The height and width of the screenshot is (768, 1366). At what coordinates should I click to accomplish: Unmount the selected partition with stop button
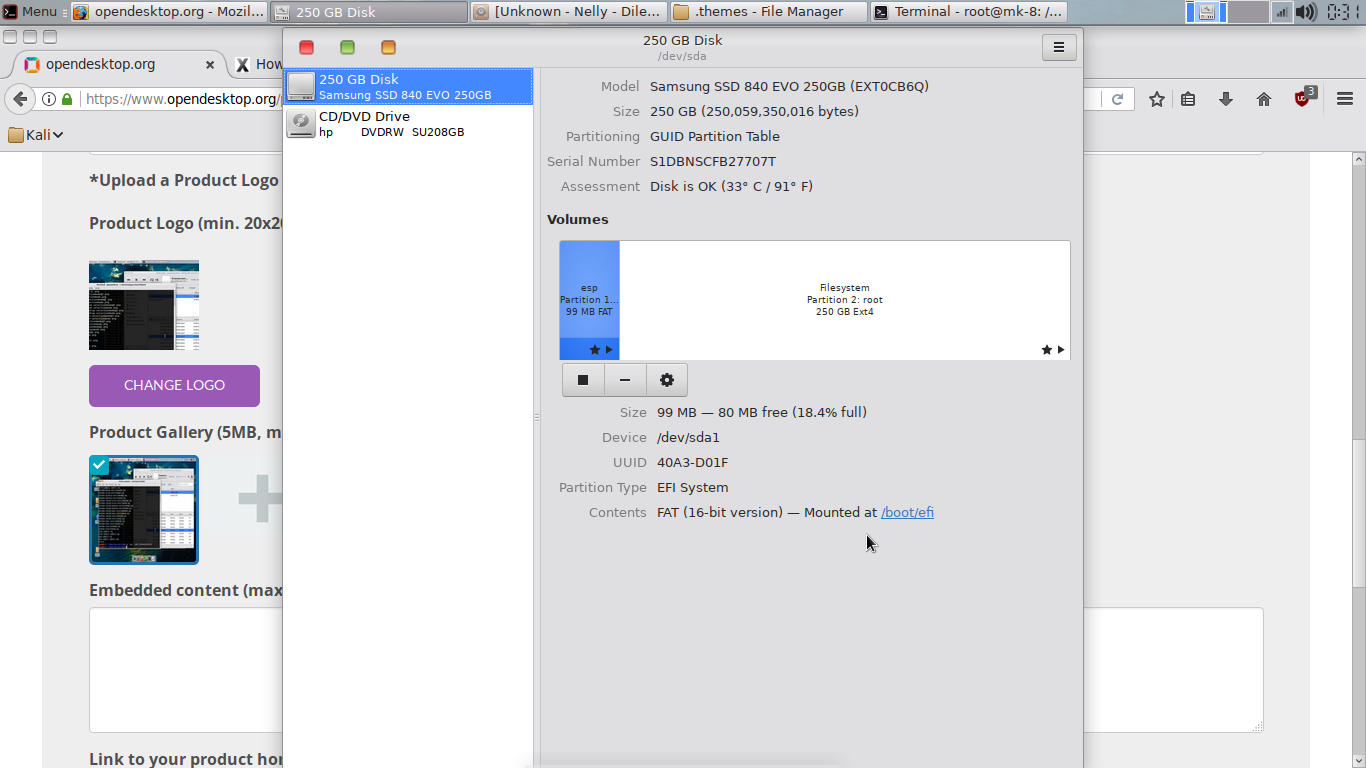click(583, 380)
